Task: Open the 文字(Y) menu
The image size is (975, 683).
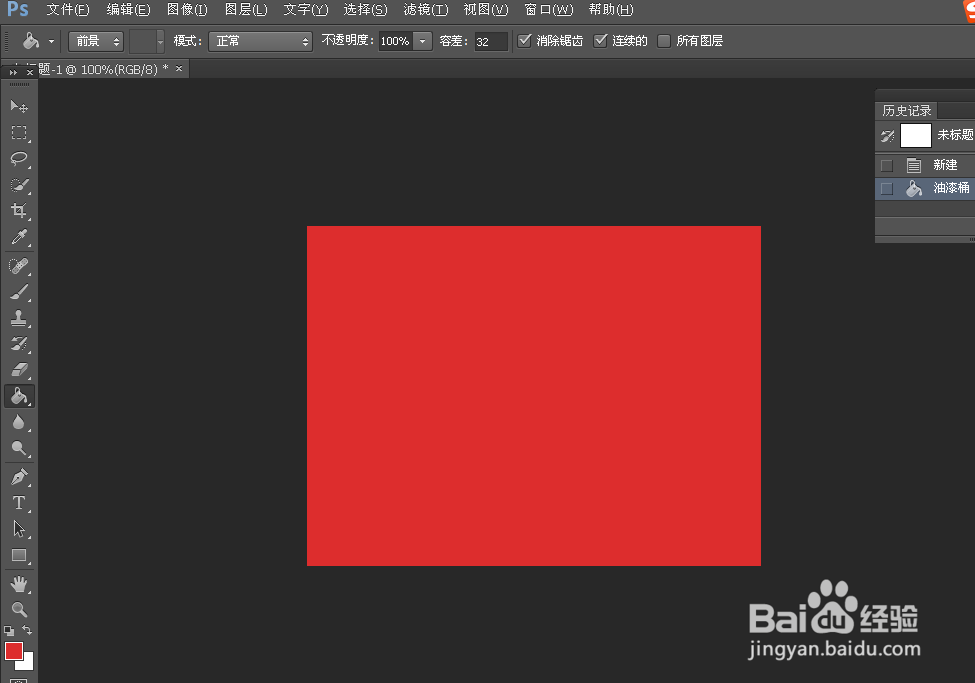Action: coord(305,9)
